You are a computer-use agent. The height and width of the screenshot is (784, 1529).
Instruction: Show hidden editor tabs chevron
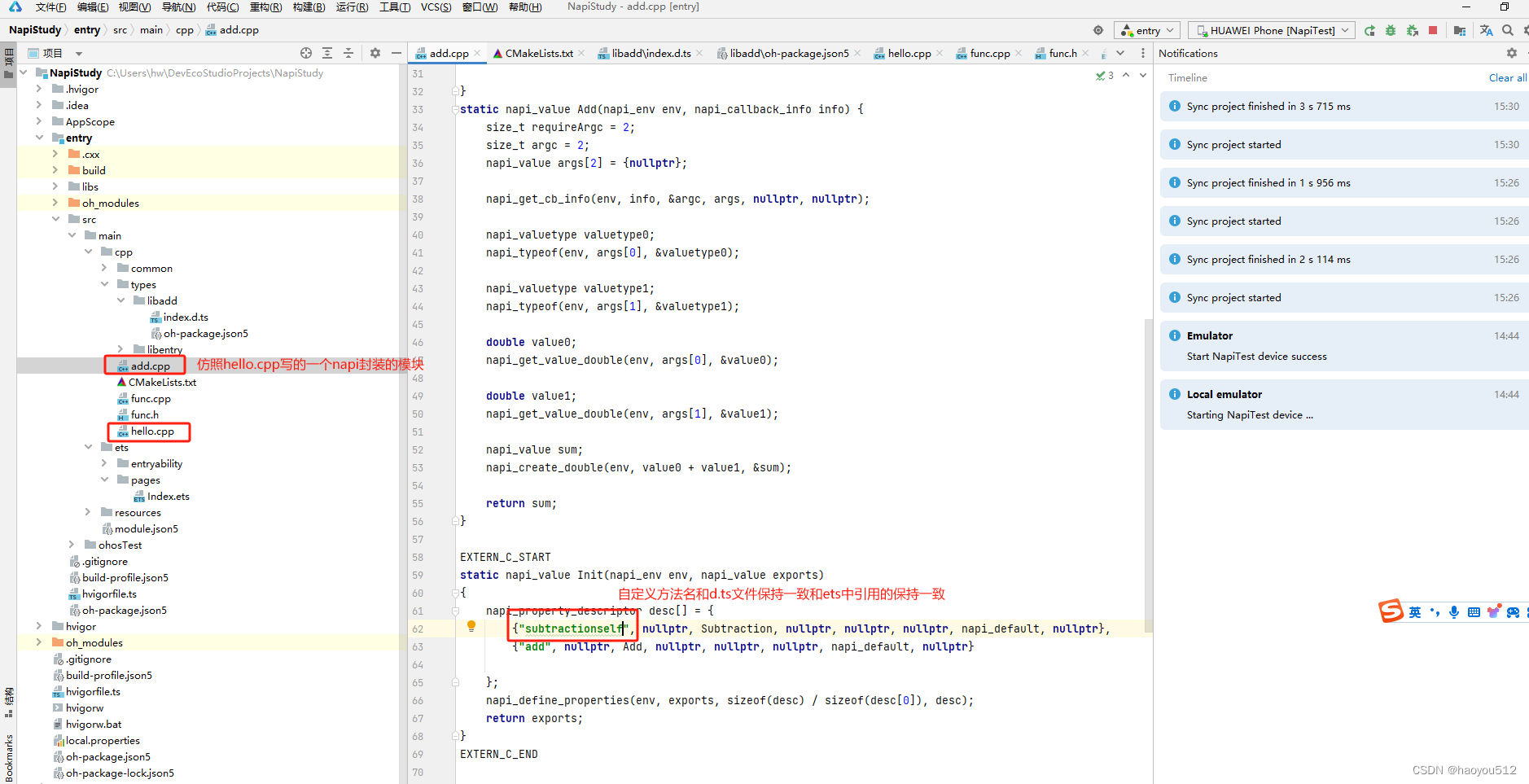point(1120,53)
